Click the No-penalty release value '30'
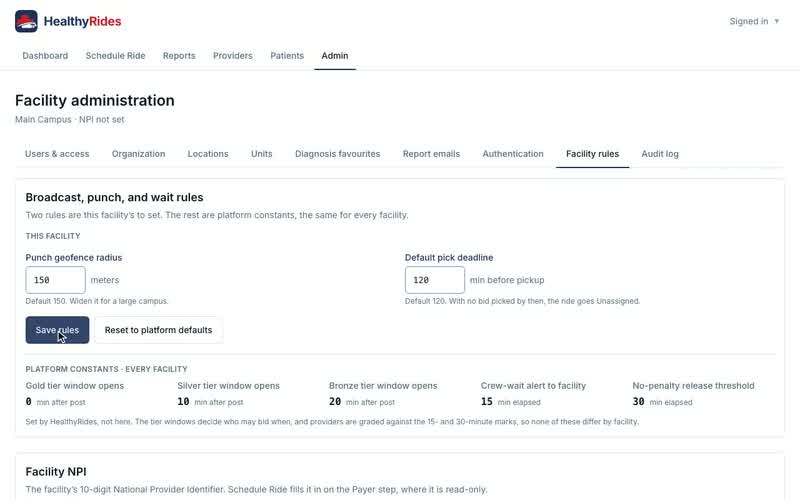The height and width of the screenshot is (500, 800). pyautogui.click(x=638, y=402)
